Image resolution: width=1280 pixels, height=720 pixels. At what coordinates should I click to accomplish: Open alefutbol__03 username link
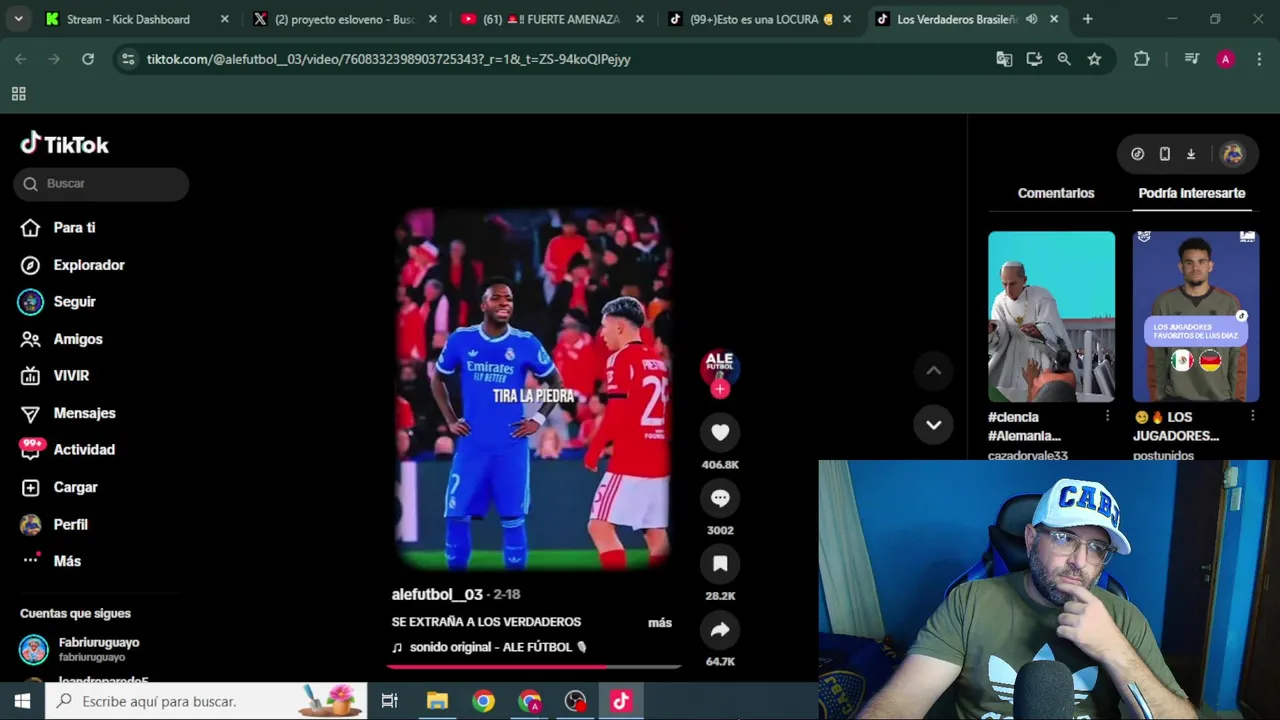(437, 594)
